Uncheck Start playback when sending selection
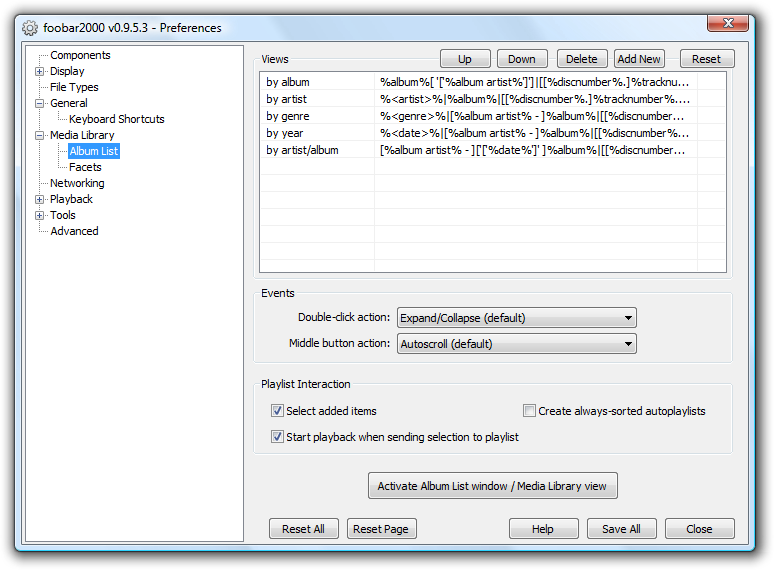Image resolution: width=774 pixels, height=570 pixels. coord(278,437)
